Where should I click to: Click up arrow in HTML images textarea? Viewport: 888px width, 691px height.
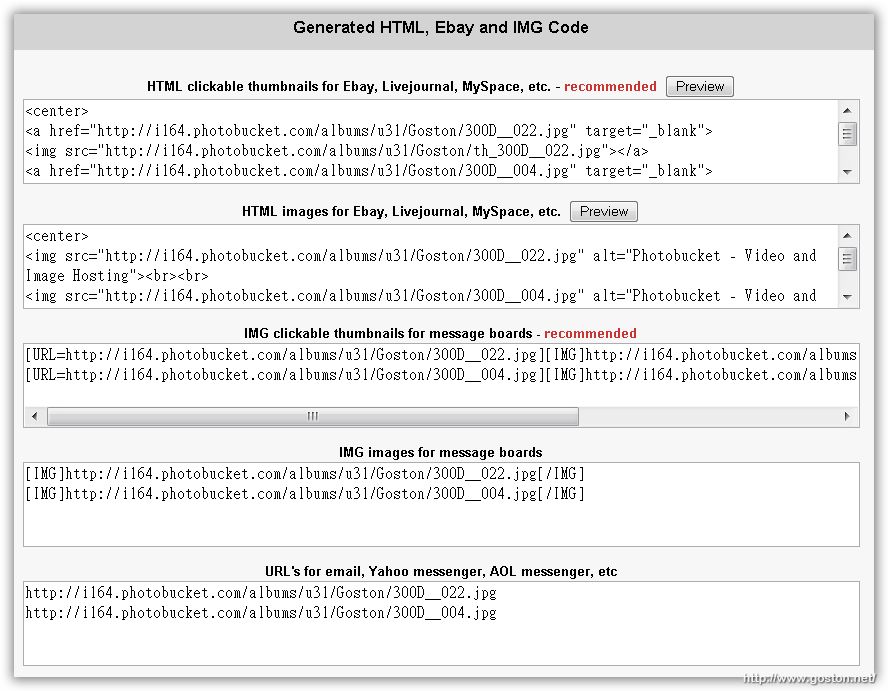[847, 236]
